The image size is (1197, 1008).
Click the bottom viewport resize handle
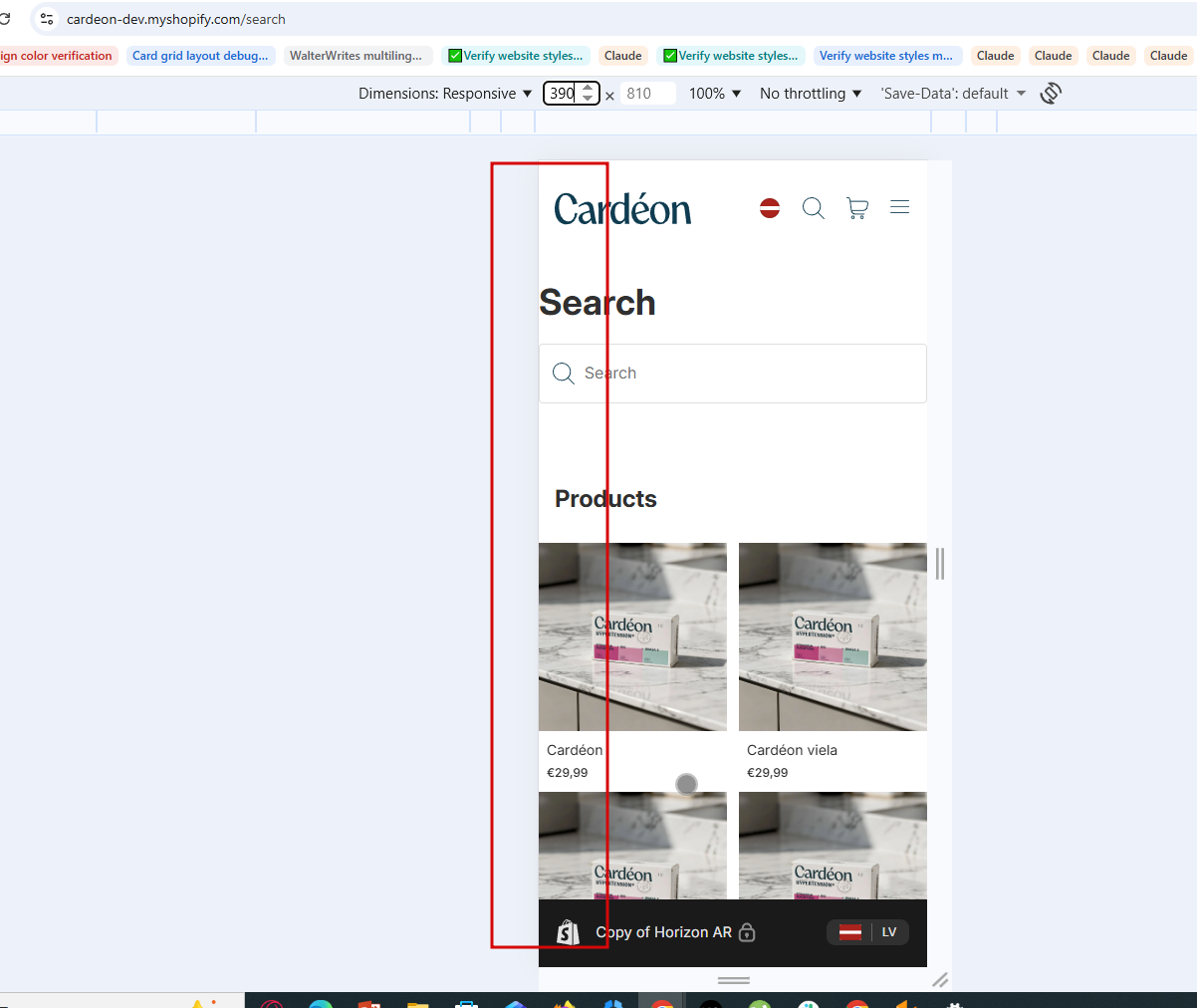tap(734, 980)
